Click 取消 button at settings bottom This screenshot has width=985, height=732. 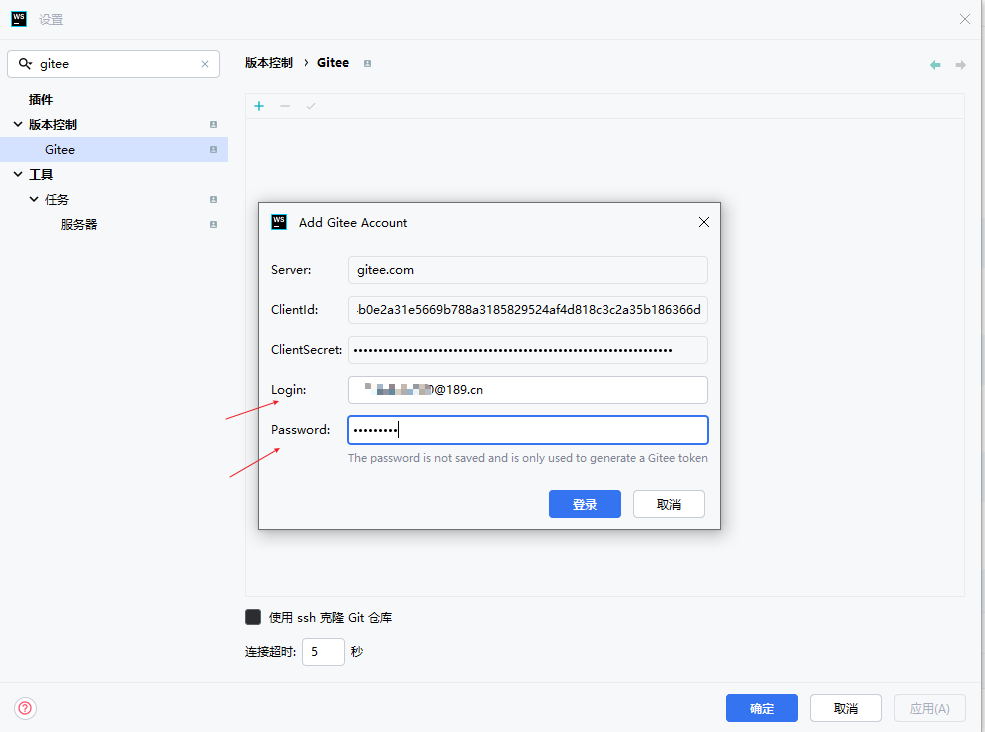846,708
